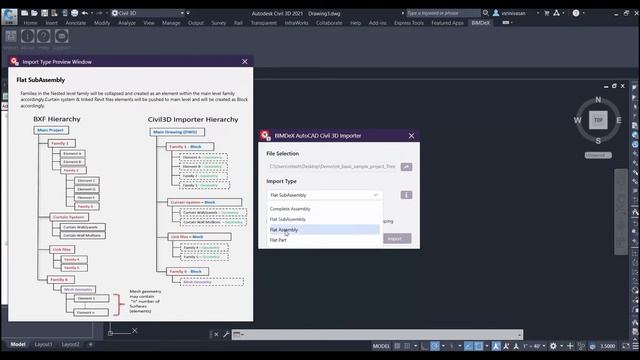640x360 pixels.
Task: Click the Plot/print icon in quick access toolbar
Action: 74,13
